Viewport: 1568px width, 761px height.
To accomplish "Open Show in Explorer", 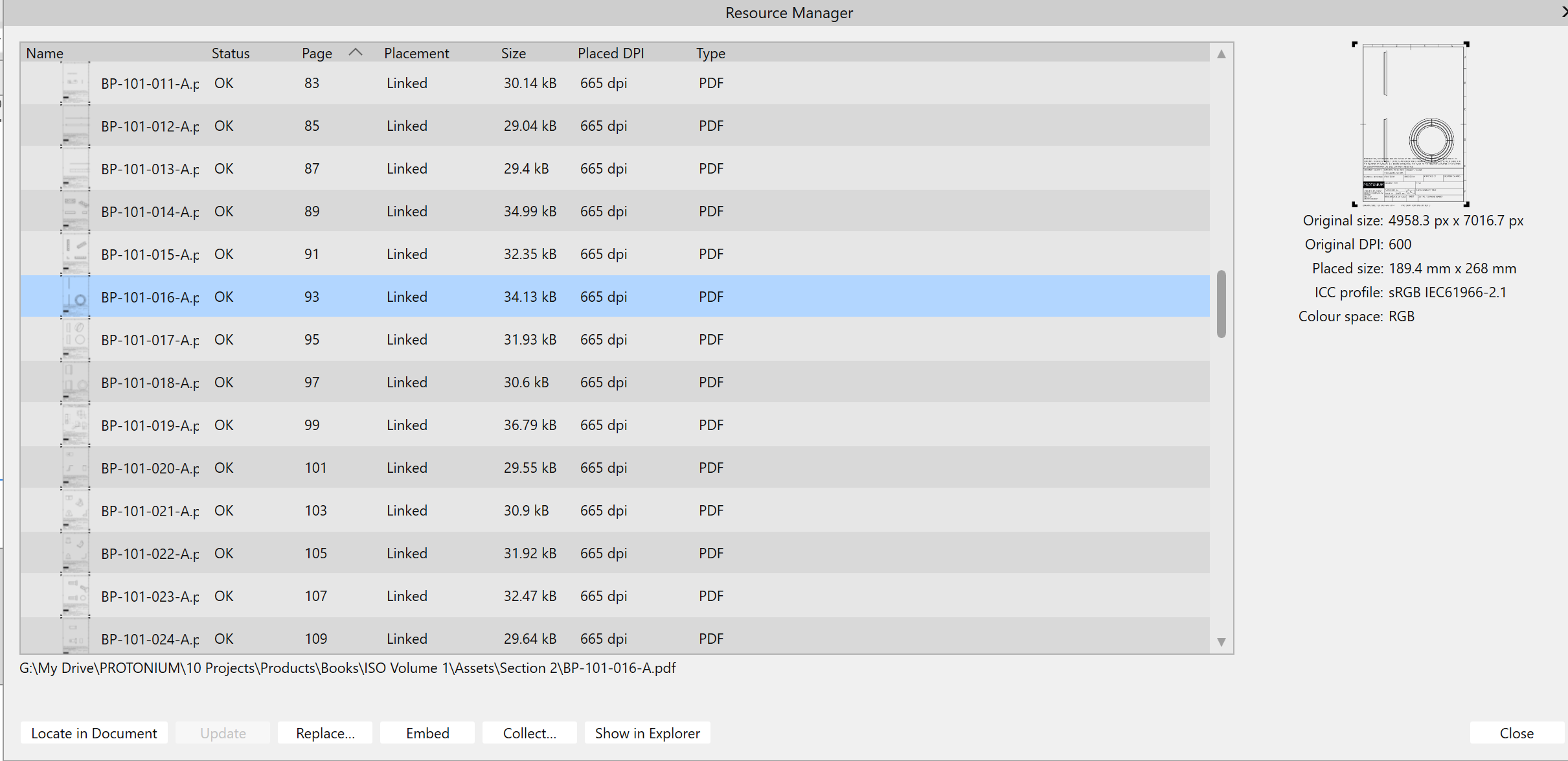I will click(x=647, y=733).
